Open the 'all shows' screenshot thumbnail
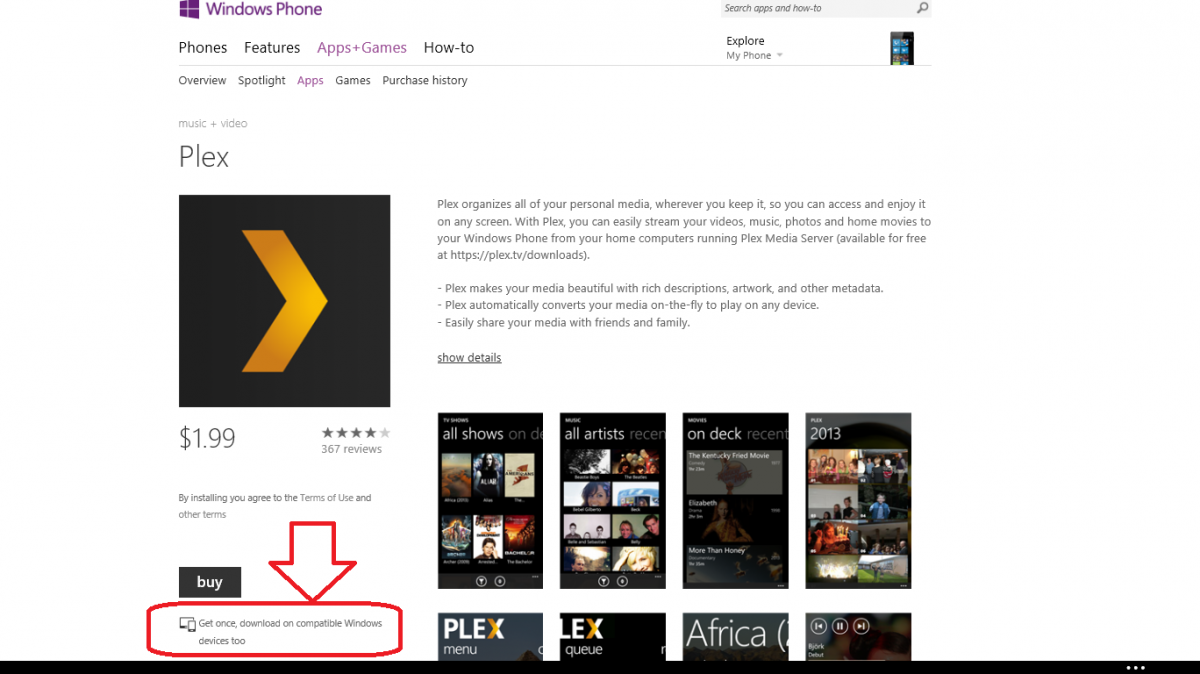1200x674 pixels. [491, 501]
